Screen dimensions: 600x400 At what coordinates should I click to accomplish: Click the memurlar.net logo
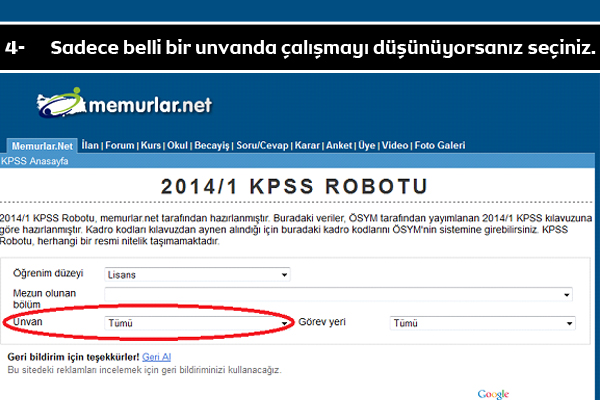coord(124,103)
